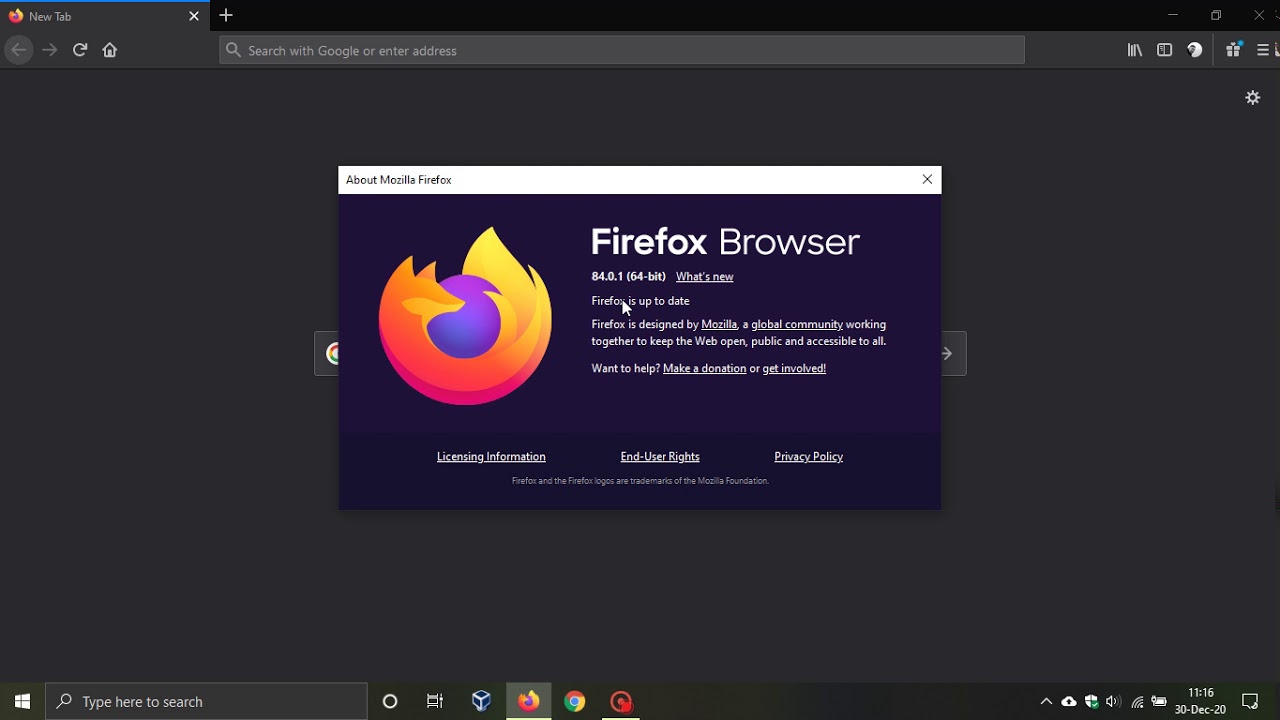Close the About Mozilla Firefox dialog
This screenshot has height=720, width=1280.
[927, 180]
